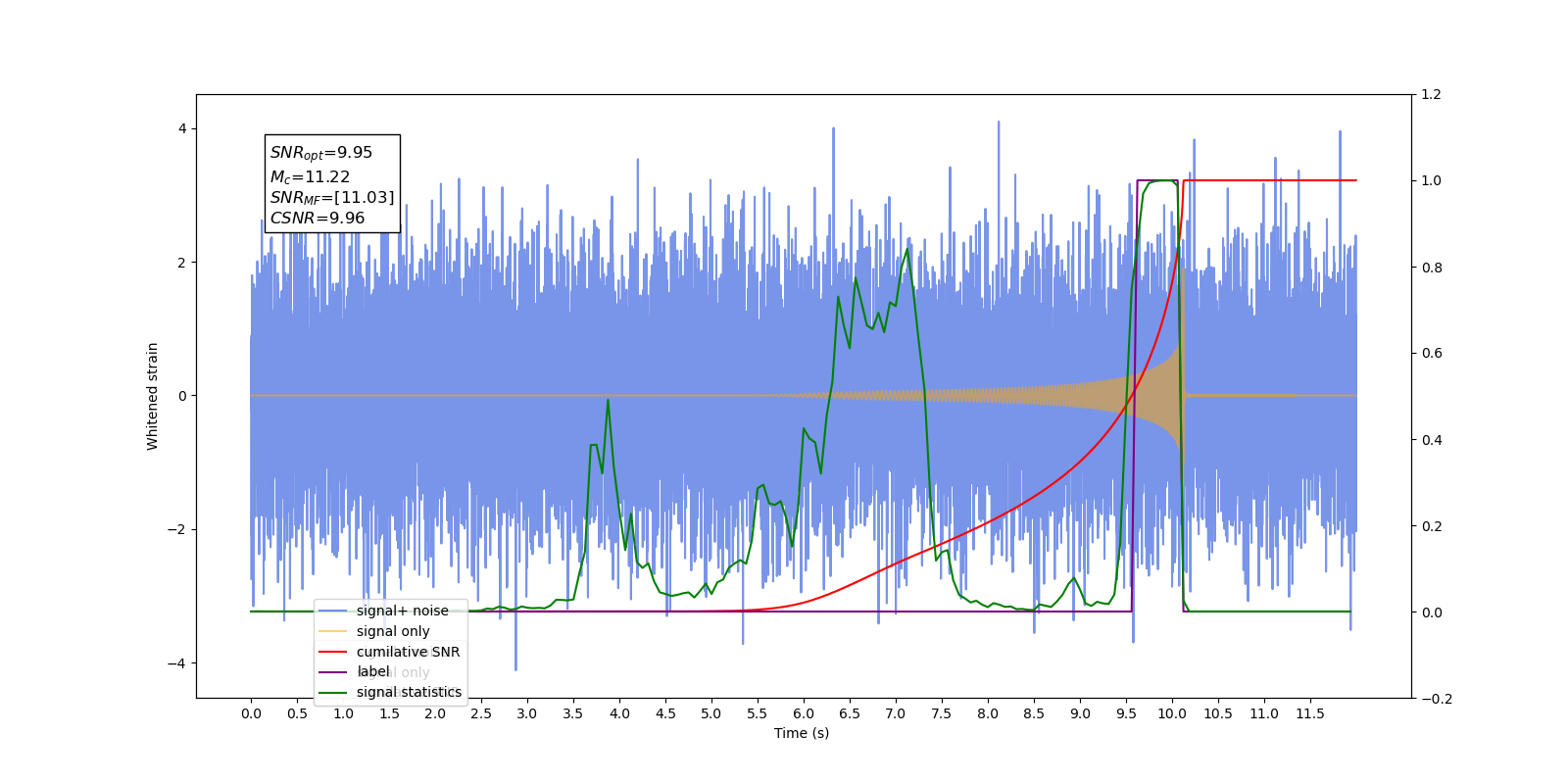
Task: Click the 0.4 tick on the right axis
Action: 1432,440
